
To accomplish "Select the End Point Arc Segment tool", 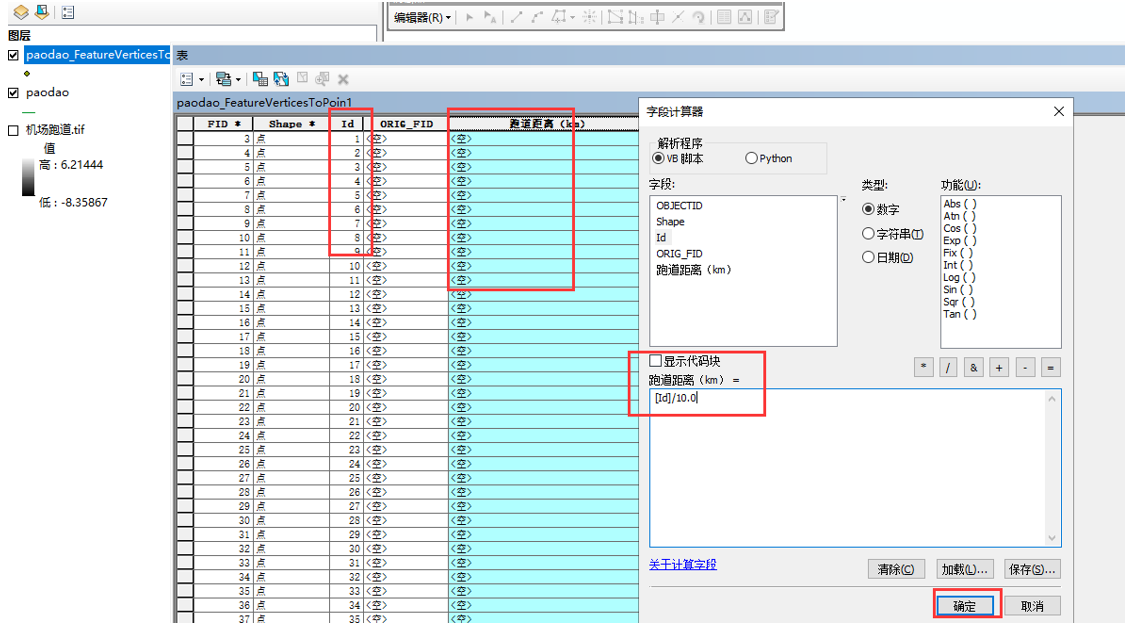I will (x=537, y=17).
